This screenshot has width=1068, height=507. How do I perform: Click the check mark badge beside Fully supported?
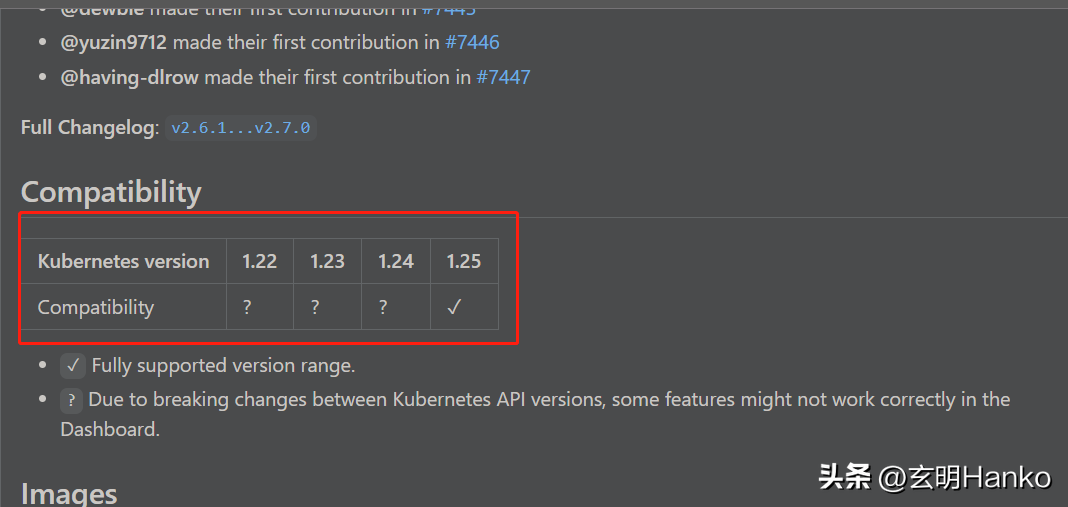(73, 366)
